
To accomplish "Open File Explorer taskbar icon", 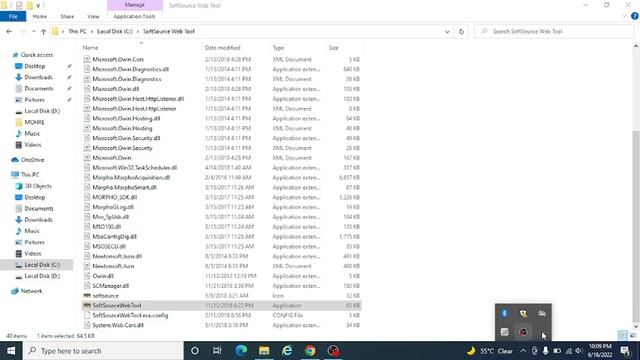I will pos(264,351).
